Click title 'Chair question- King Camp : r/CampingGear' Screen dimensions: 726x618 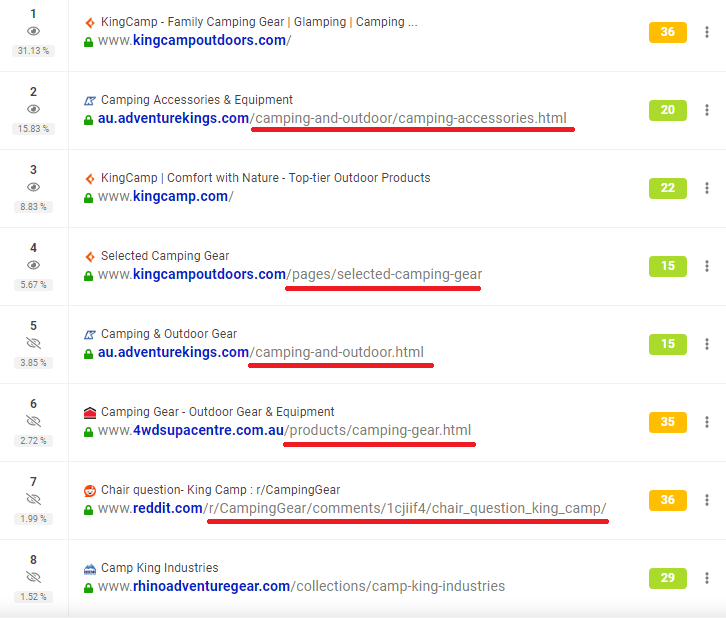pyautogui.click(x=220, y=490)
